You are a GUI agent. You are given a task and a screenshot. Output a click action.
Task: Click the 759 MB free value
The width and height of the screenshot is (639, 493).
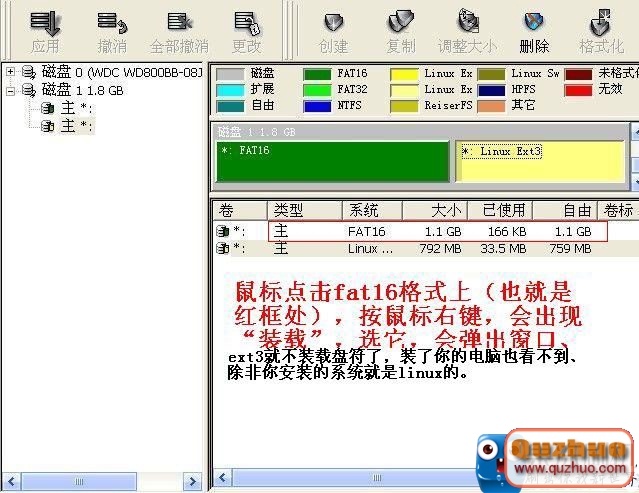coord(571,249)
